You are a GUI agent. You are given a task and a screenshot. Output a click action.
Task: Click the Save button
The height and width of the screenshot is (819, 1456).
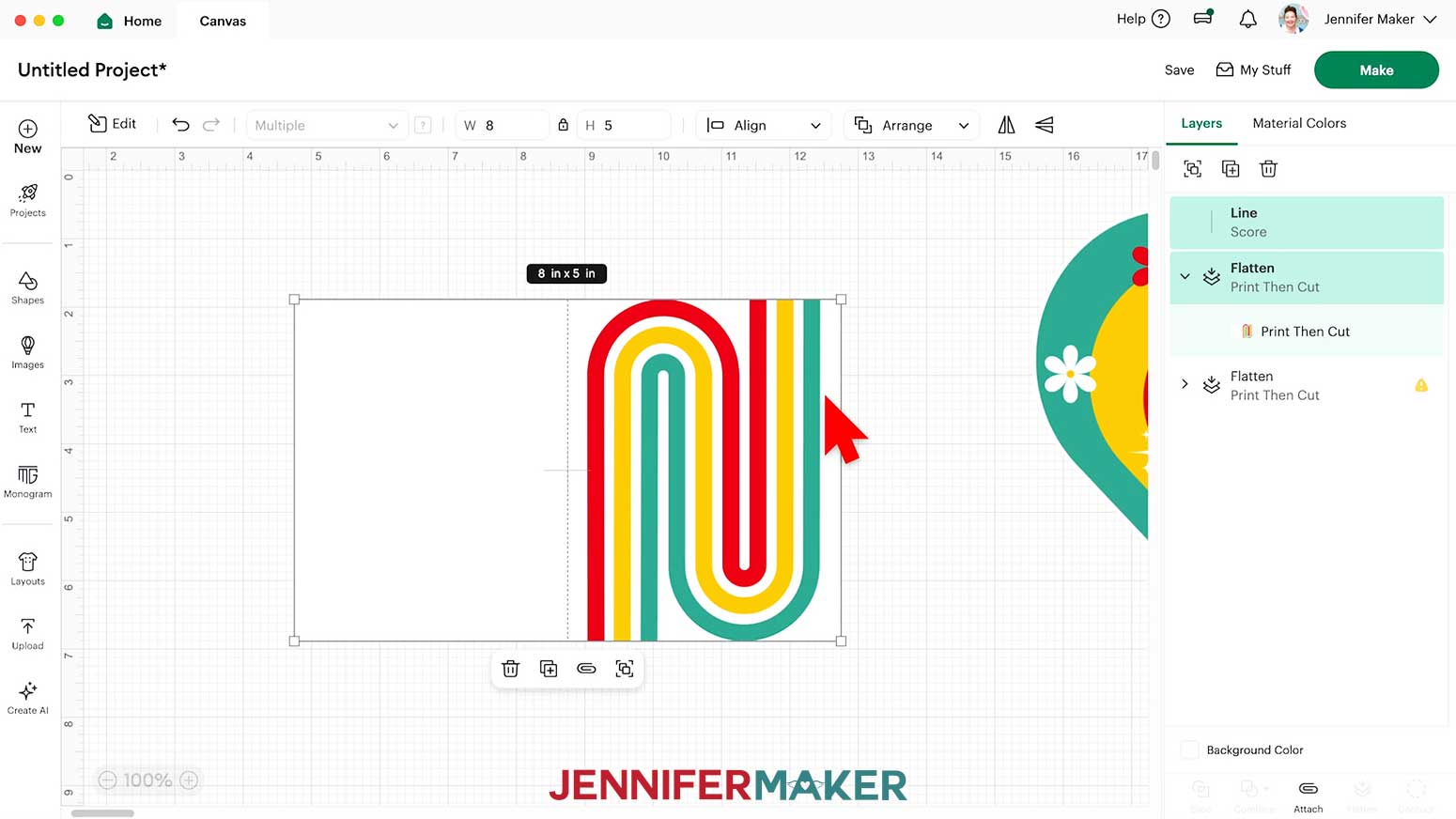coord(1179,70)
